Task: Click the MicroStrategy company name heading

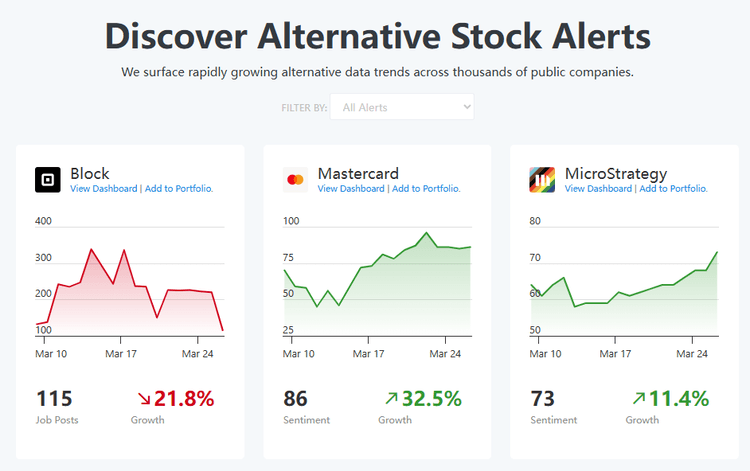Action: (615, 173)
